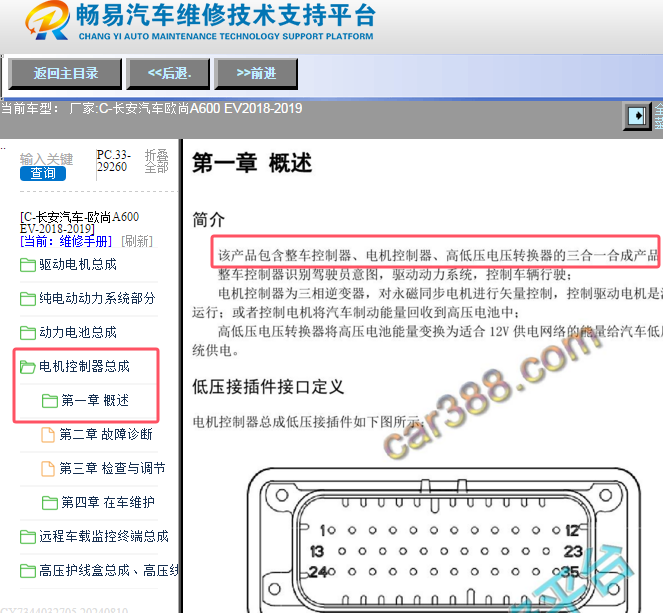Click the 返回主目录 button
This screenshot has height=613, width=663.
(65, 74)
